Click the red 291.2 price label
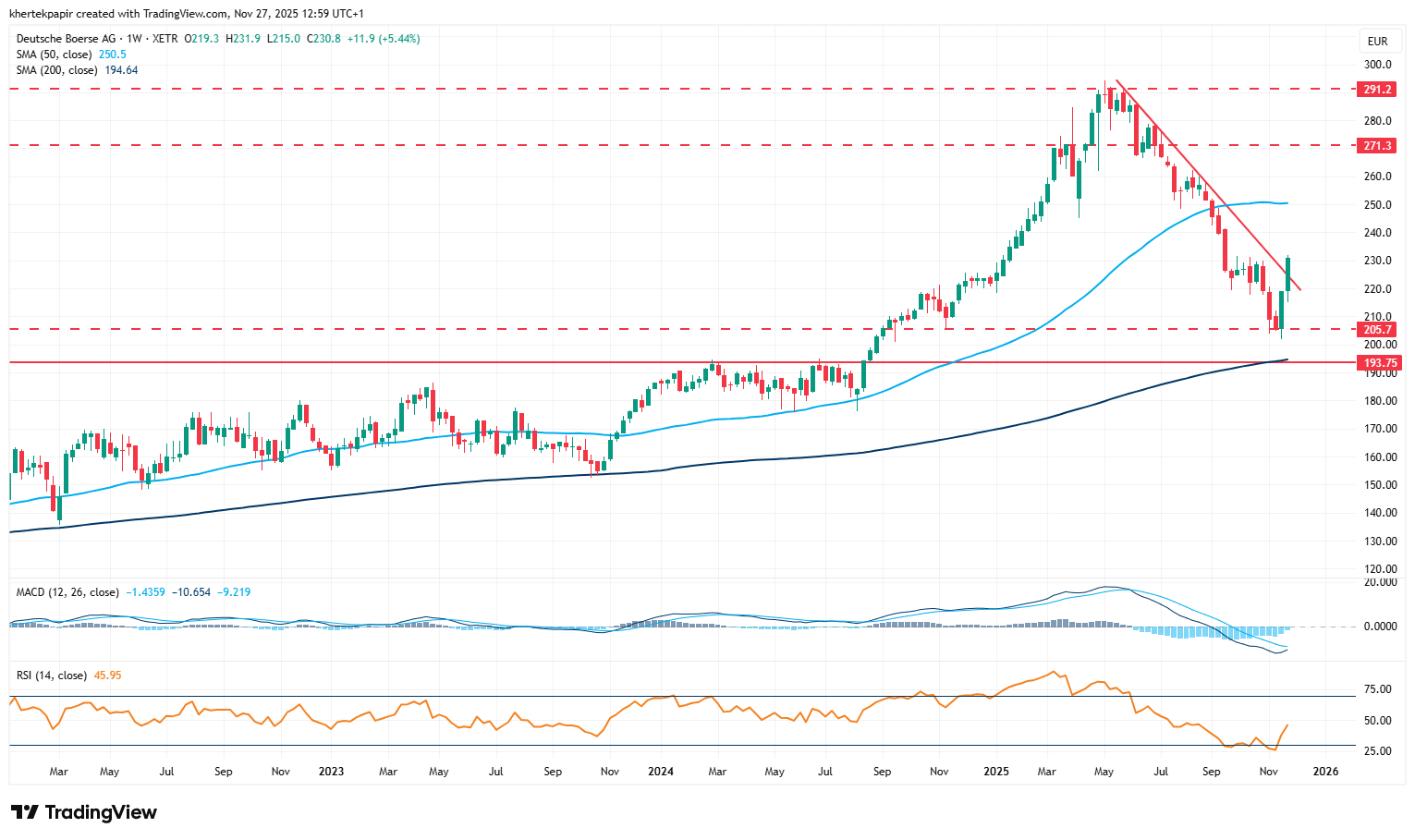Viewport: 1415px width, 840px height. click(x=1376, y=90)
